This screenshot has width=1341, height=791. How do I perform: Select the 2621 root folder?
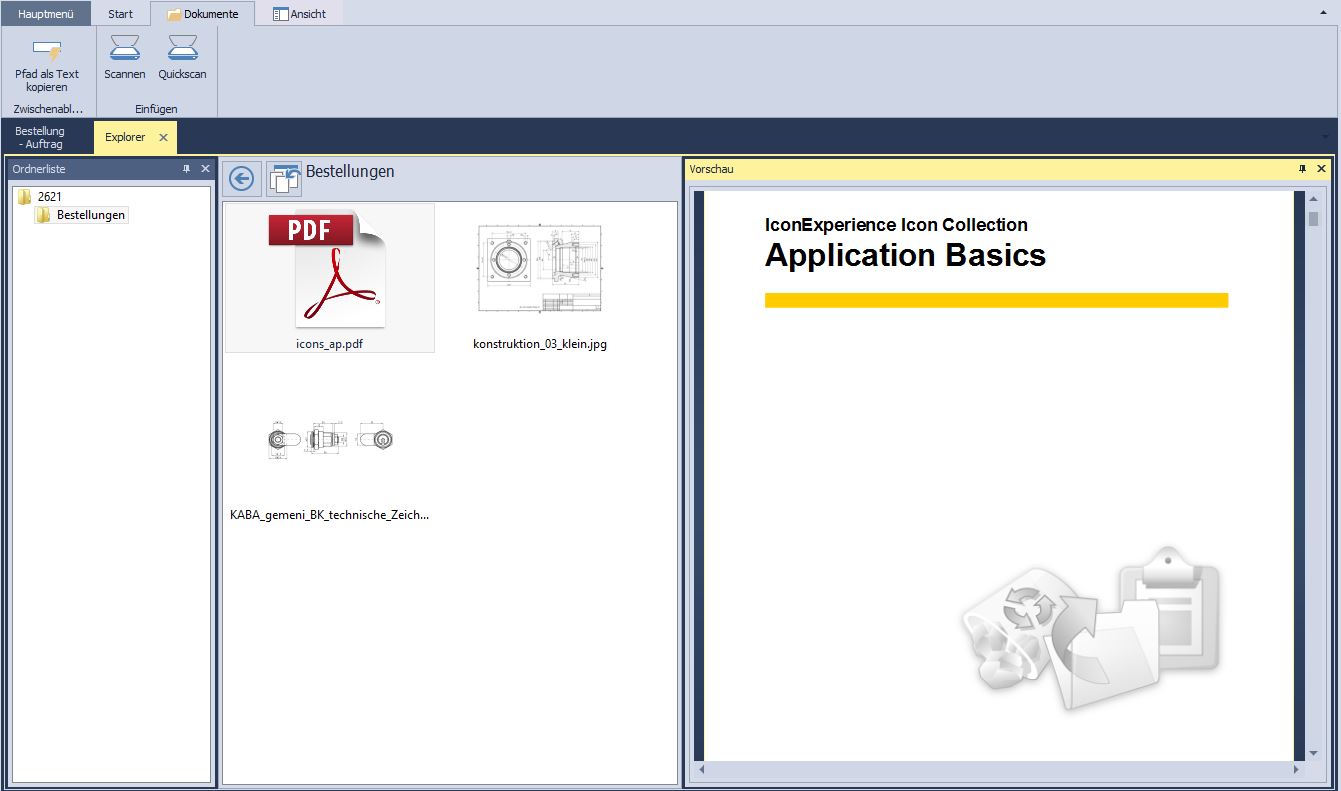point(49,197)
